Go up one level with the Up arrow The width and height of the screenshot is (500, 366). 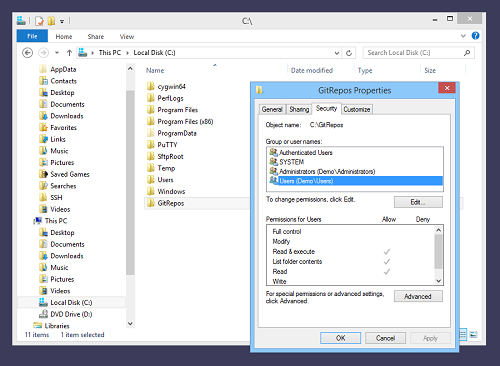tap(69, 53)
